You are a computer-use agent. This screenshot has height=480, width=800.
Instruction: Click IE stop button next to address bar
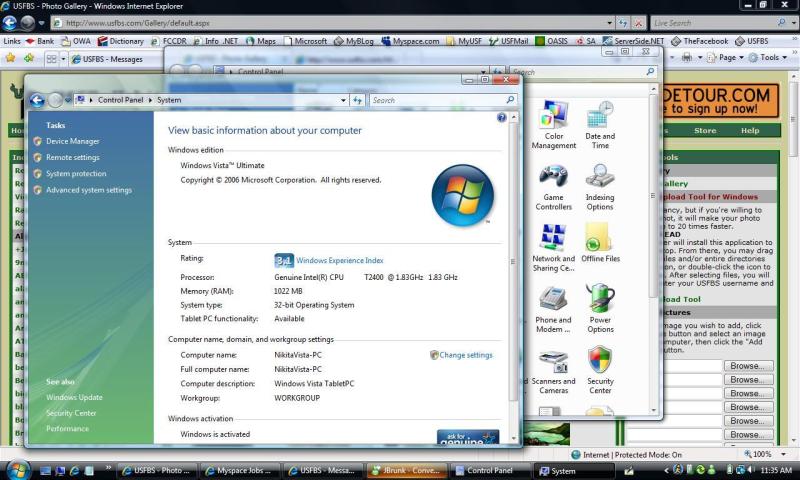(638, 23)
